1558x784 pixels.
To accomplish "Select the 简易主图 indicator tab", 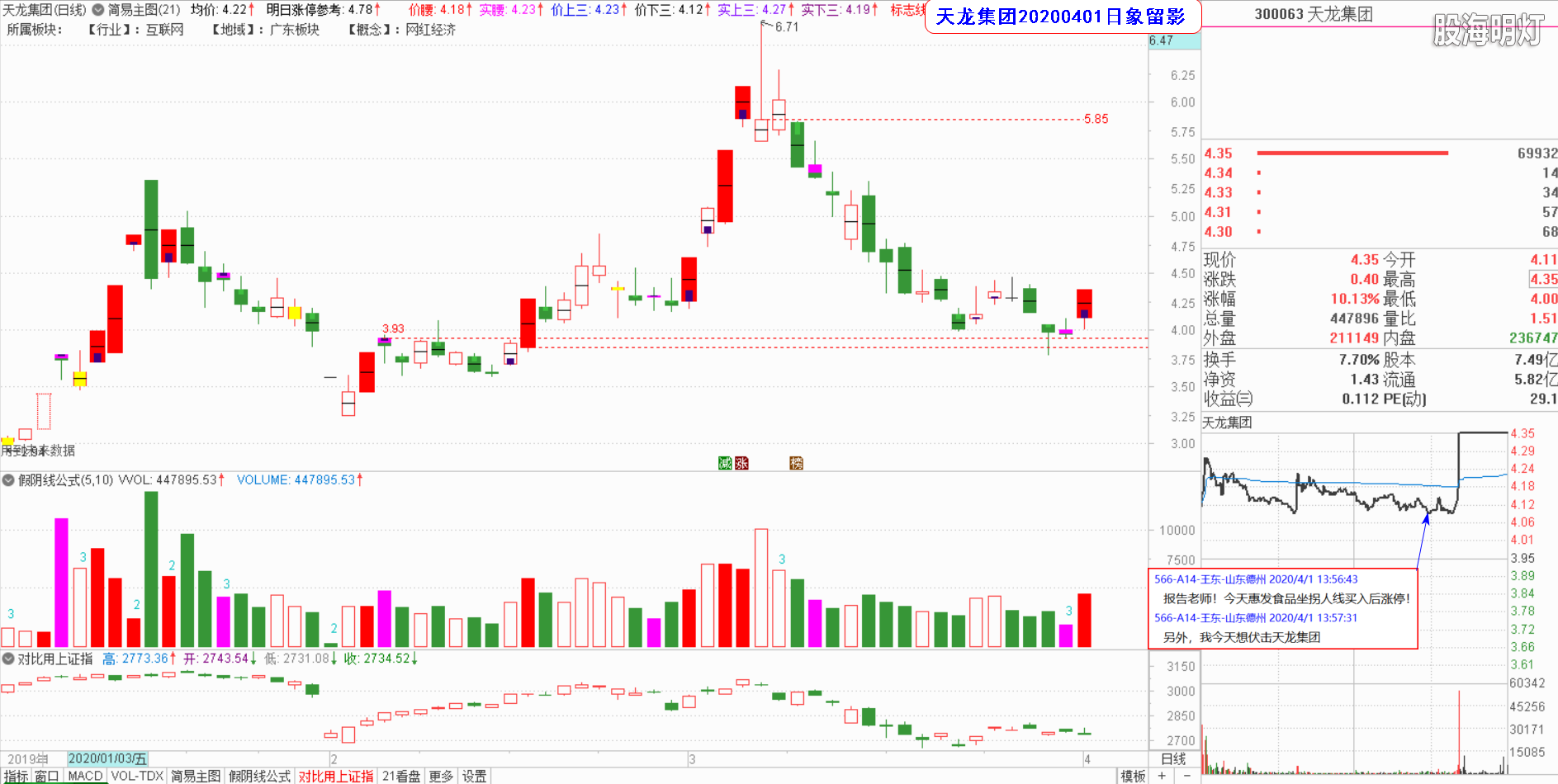I will pos(196,776).
